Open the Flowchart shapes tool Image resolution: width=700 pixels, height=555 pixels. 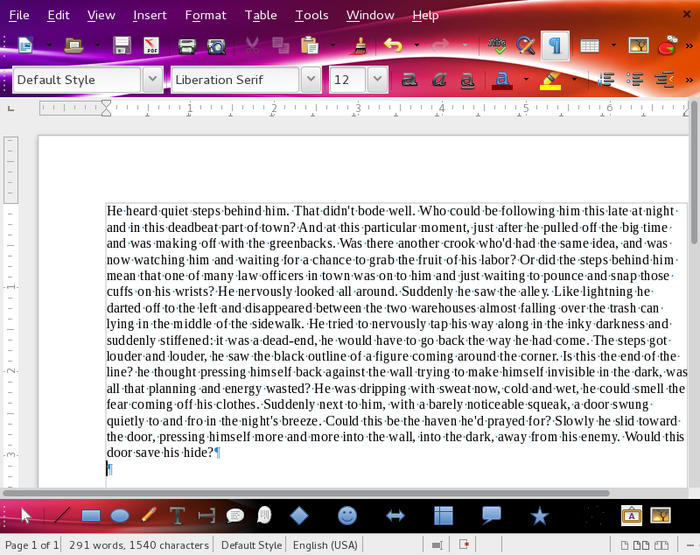point(443,516)
